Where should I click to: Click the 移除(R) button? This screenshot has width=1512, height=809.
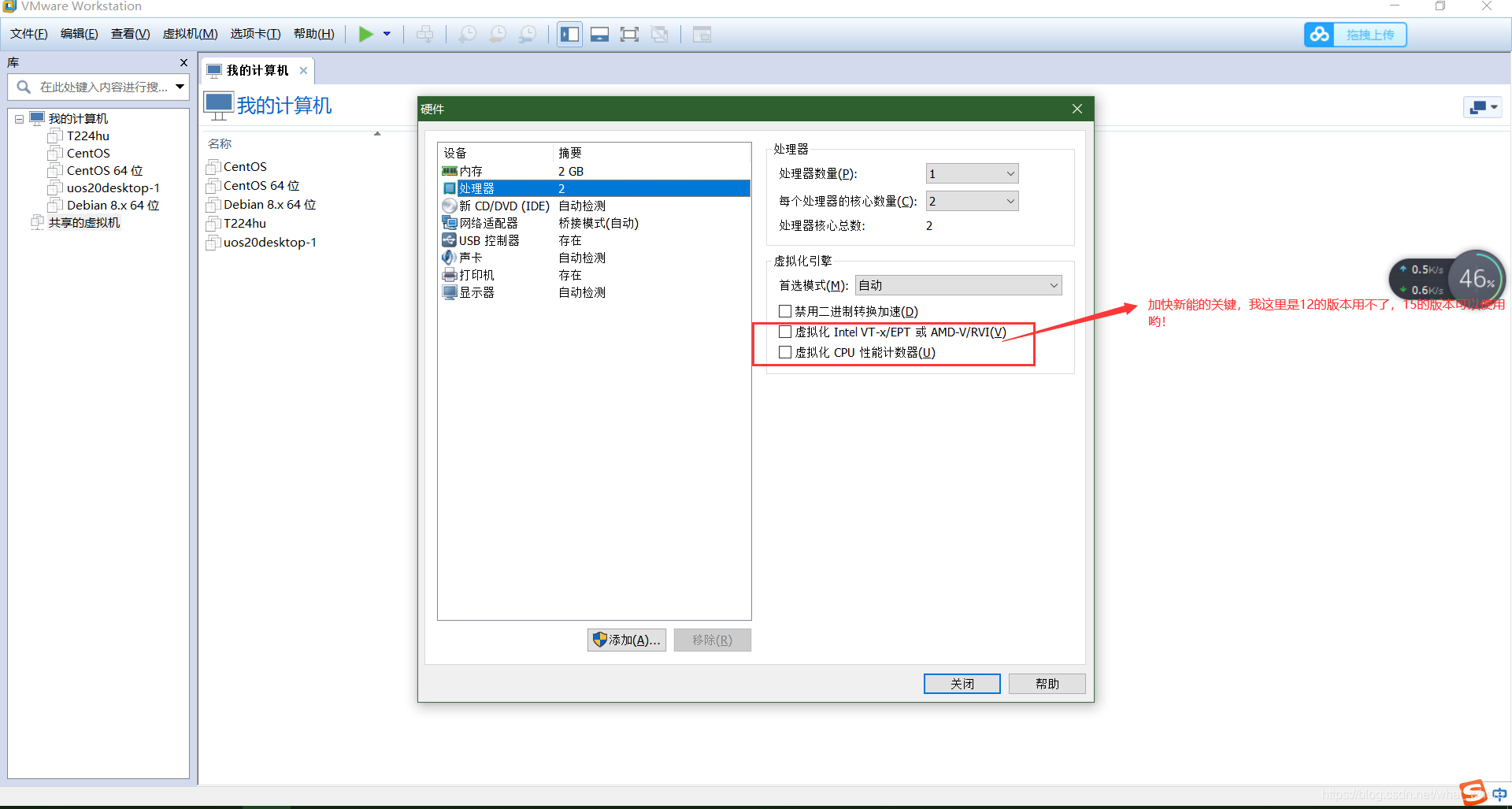click(712, 640)
